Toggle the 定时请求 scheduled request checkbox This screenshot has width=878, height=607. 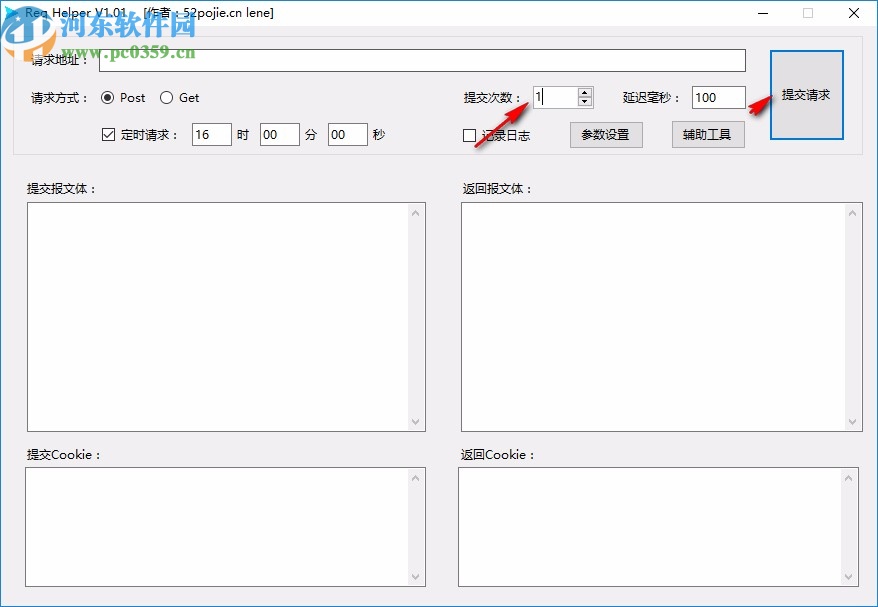point(108,134)
